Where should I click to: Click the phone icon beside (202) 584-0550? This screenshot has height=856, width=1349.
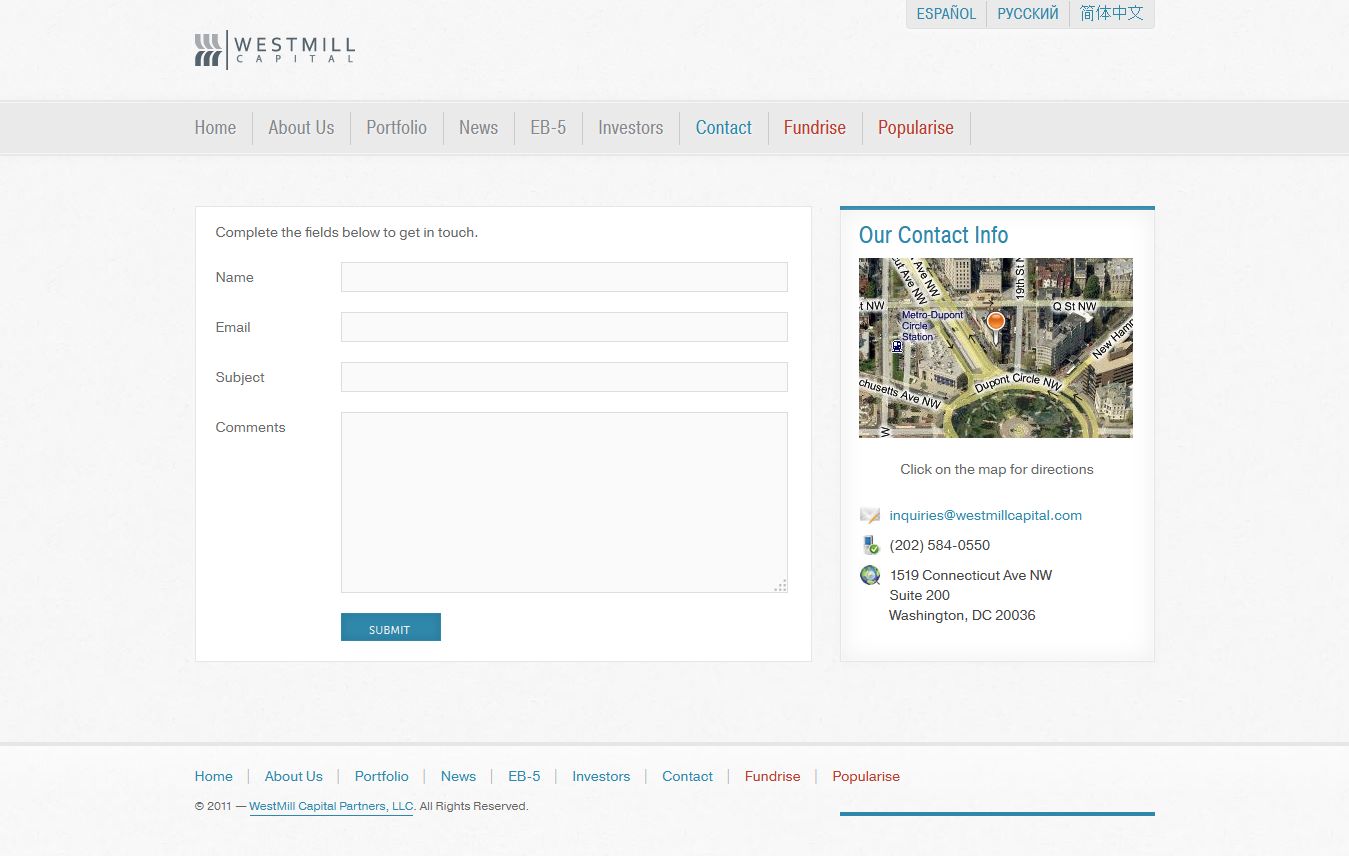pyautogui.click(x=870, y=545)
